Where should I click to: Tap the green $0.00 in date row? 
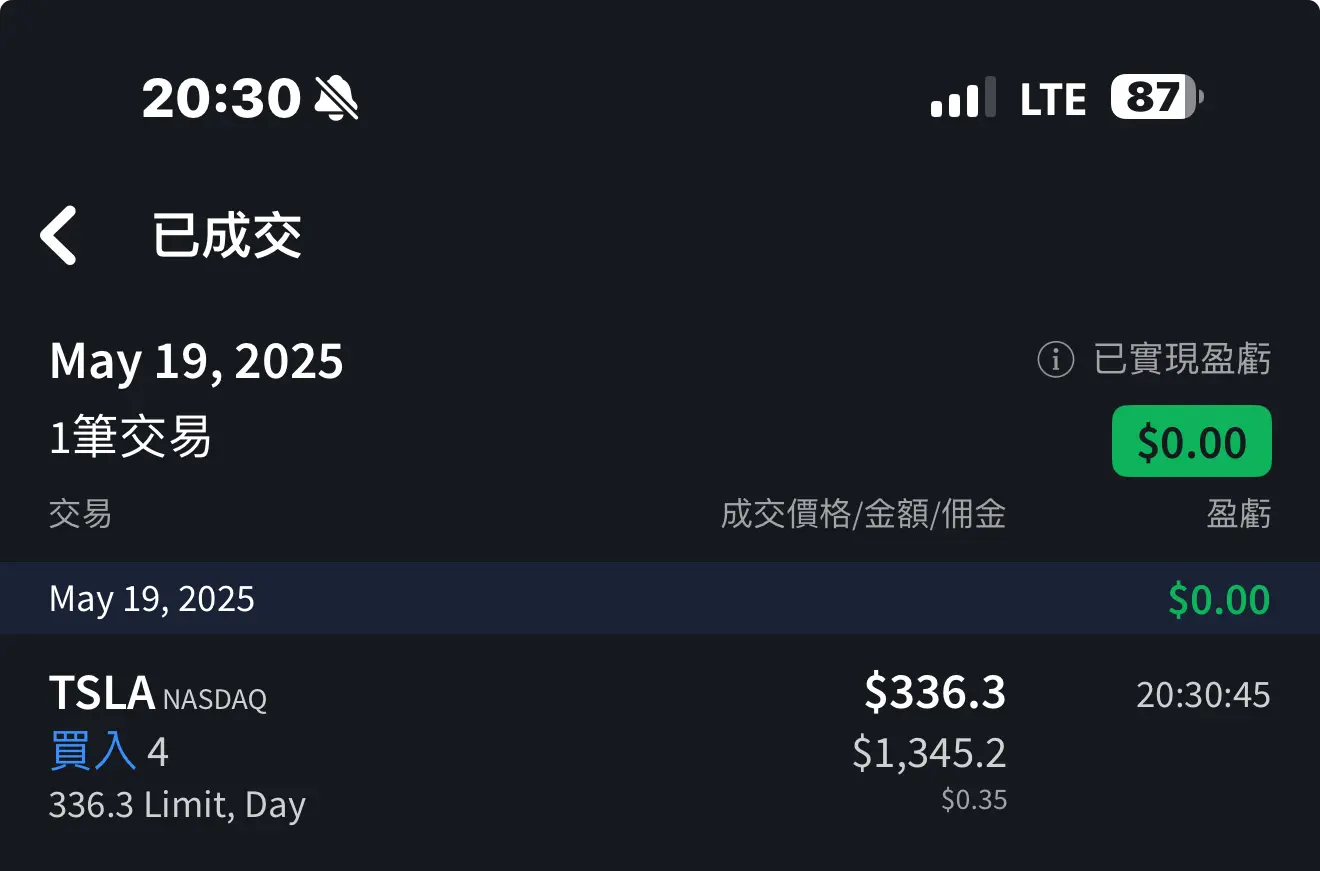[x=1219, y=599]
